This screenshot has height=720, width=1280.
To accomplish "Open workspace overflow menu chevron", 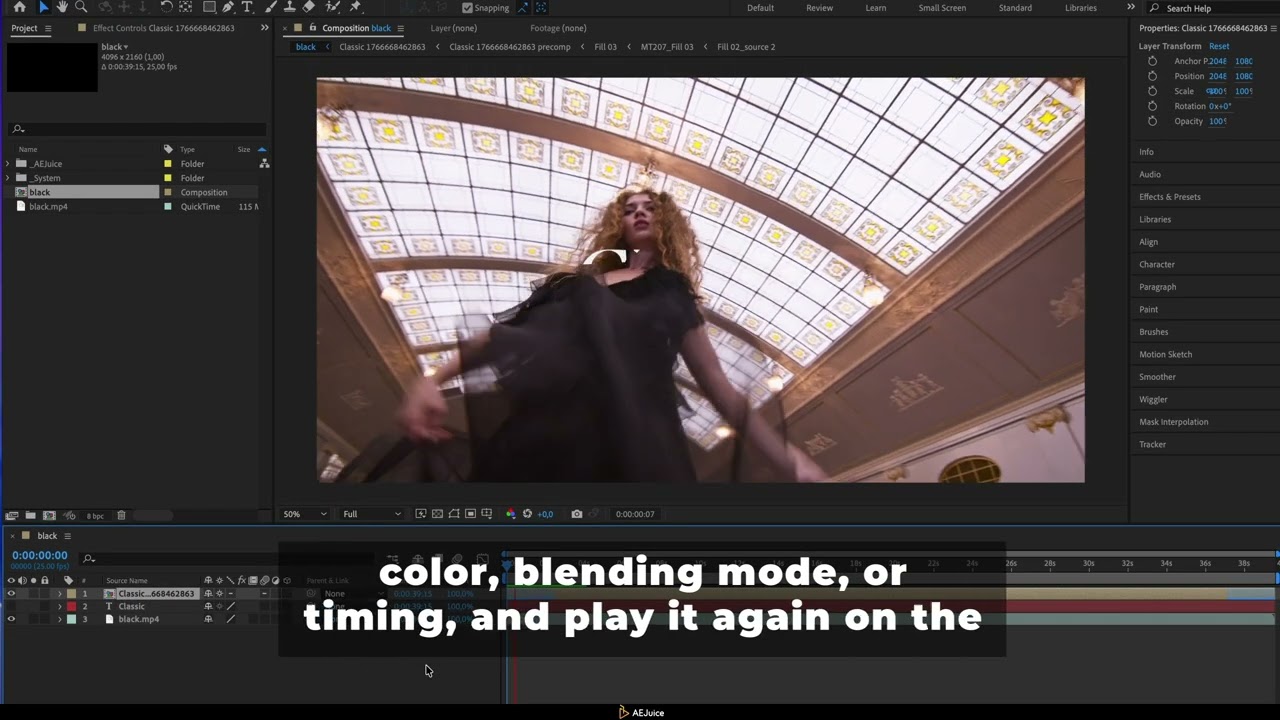I will tap(1131, 7).
